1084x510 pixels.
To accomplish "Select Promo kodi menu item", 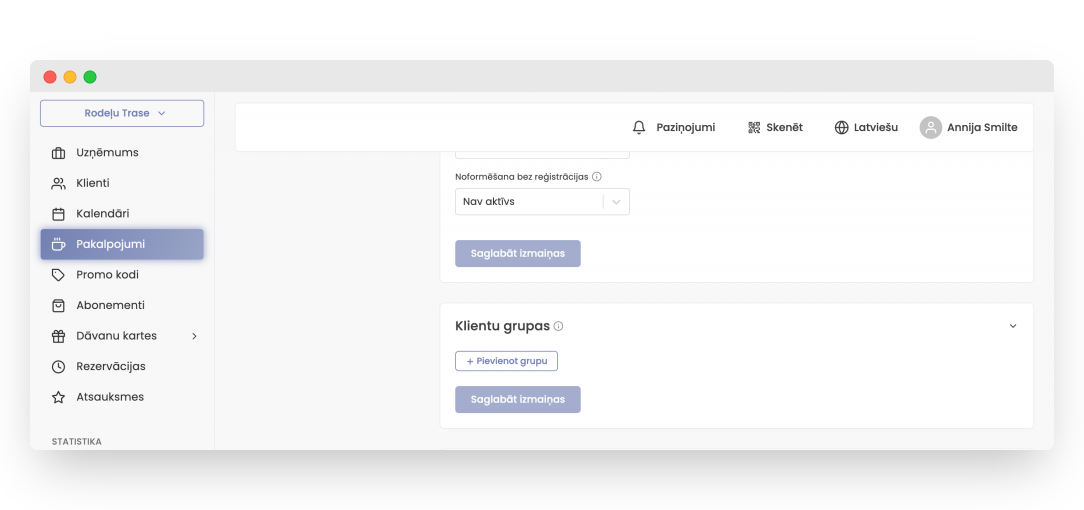I will (x=107, y=275).
